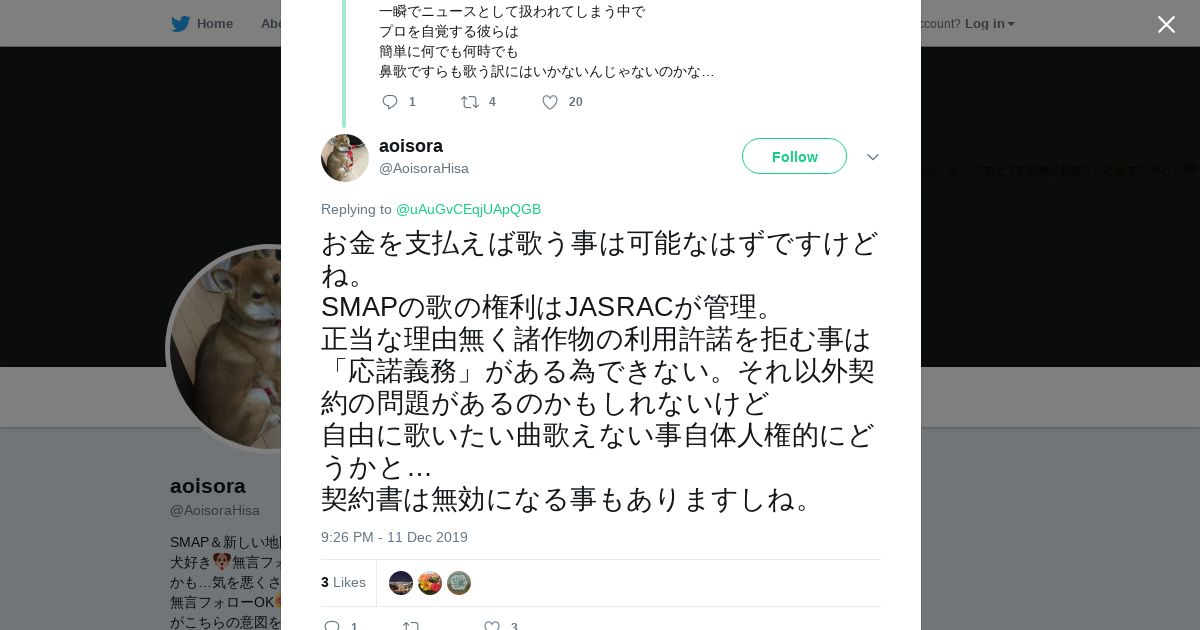Screen dimensions: 1200x630
Task: Open the @AoisoraHisa handle in the tweet header
Action: point(424,168)
